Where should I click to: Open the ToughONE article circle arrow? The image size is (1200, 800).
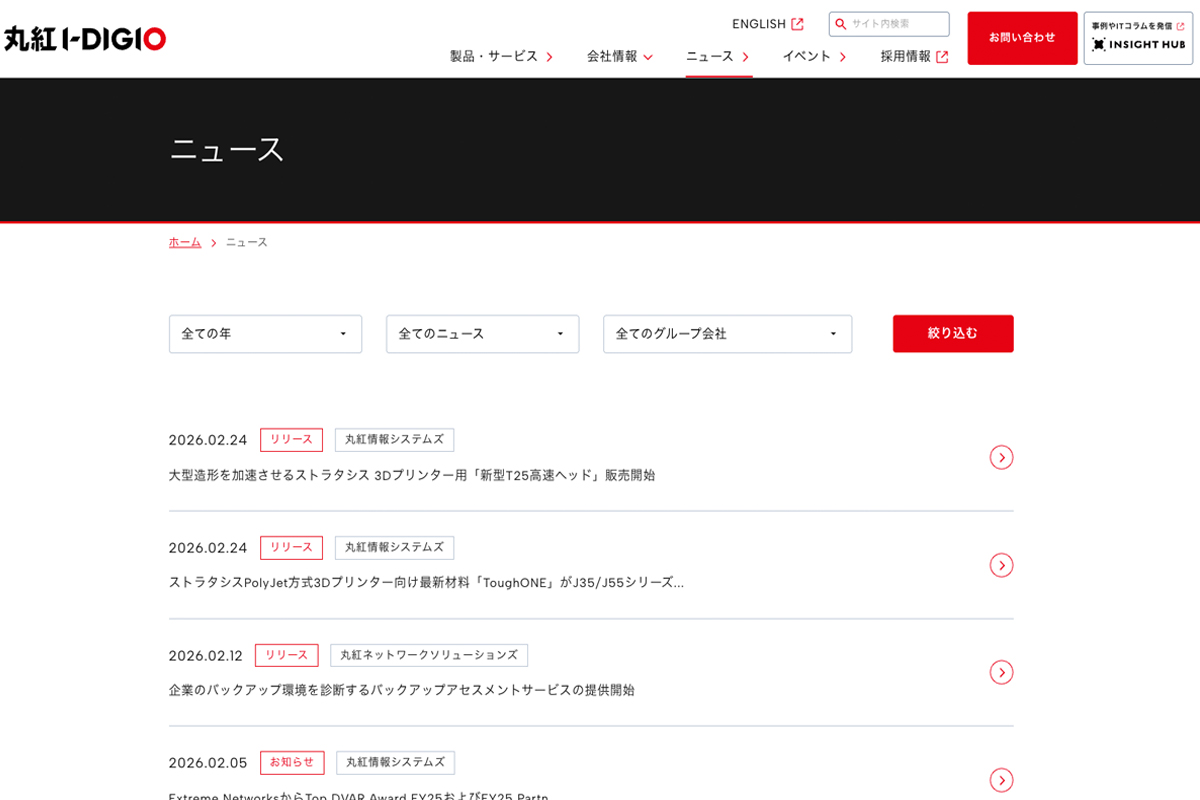click(1001, 565)
